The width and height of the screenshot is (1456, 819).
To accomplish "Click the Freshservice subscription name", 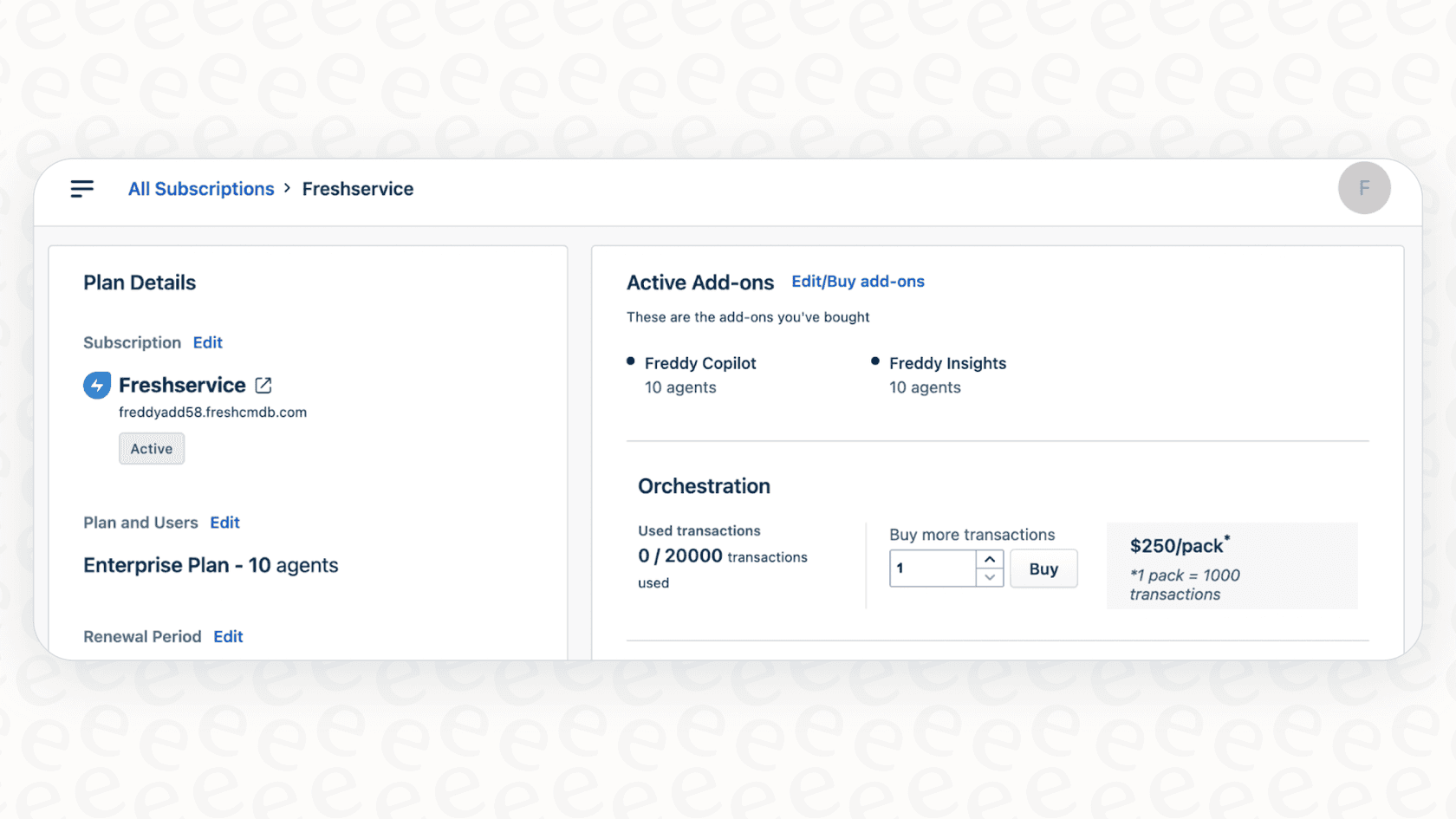I will tap(182, 385).
